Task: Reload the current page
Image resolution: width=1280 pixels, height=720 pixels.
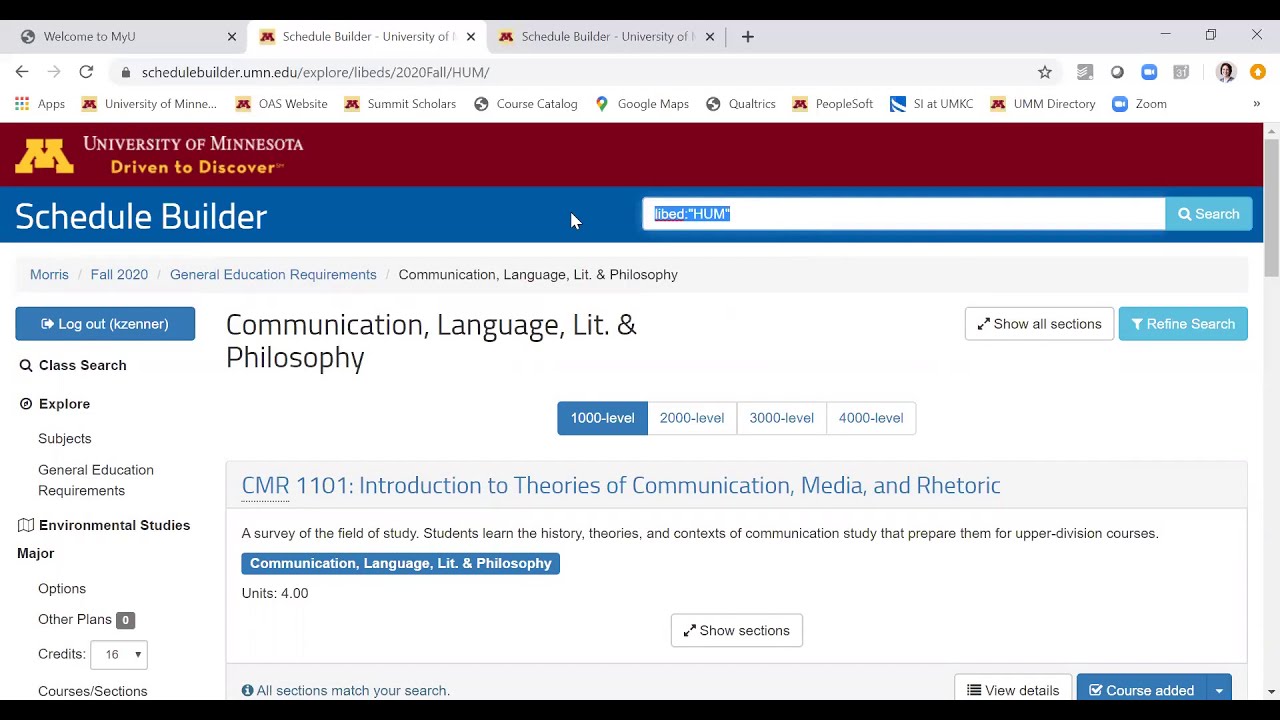Action: [86, 72]
